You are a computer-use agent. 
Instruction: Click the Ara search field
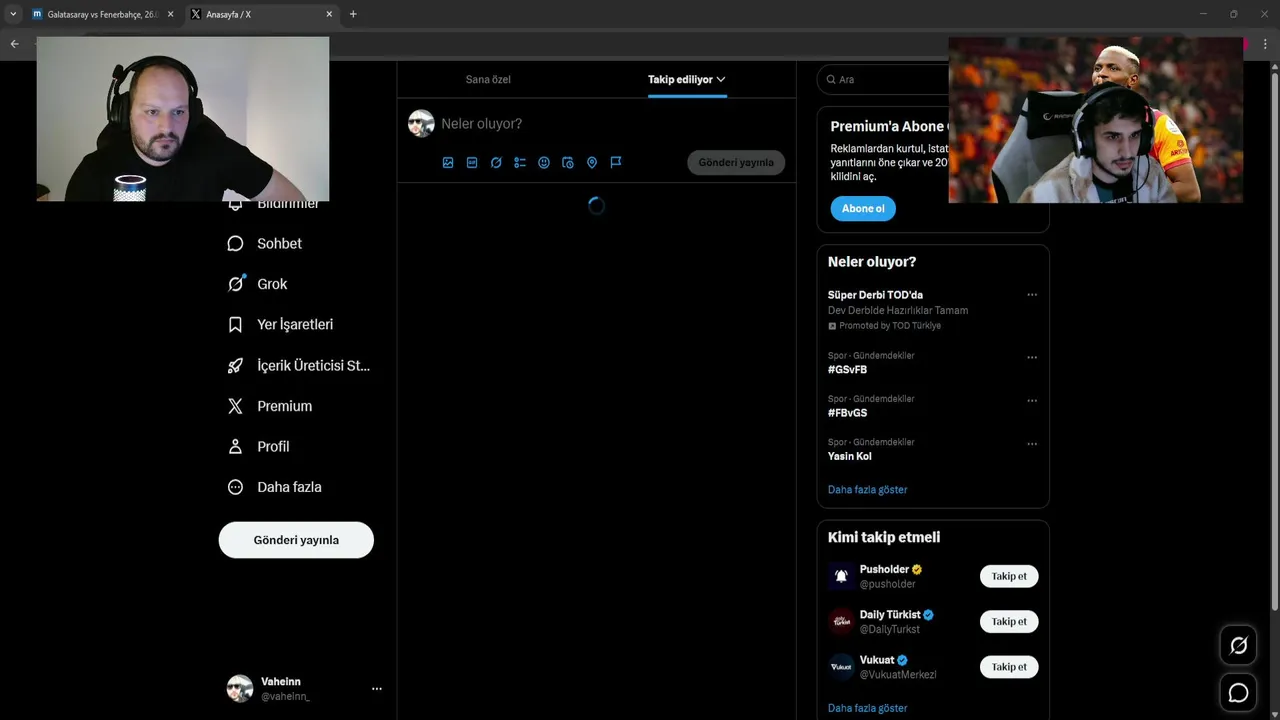[x=884, y=79]
